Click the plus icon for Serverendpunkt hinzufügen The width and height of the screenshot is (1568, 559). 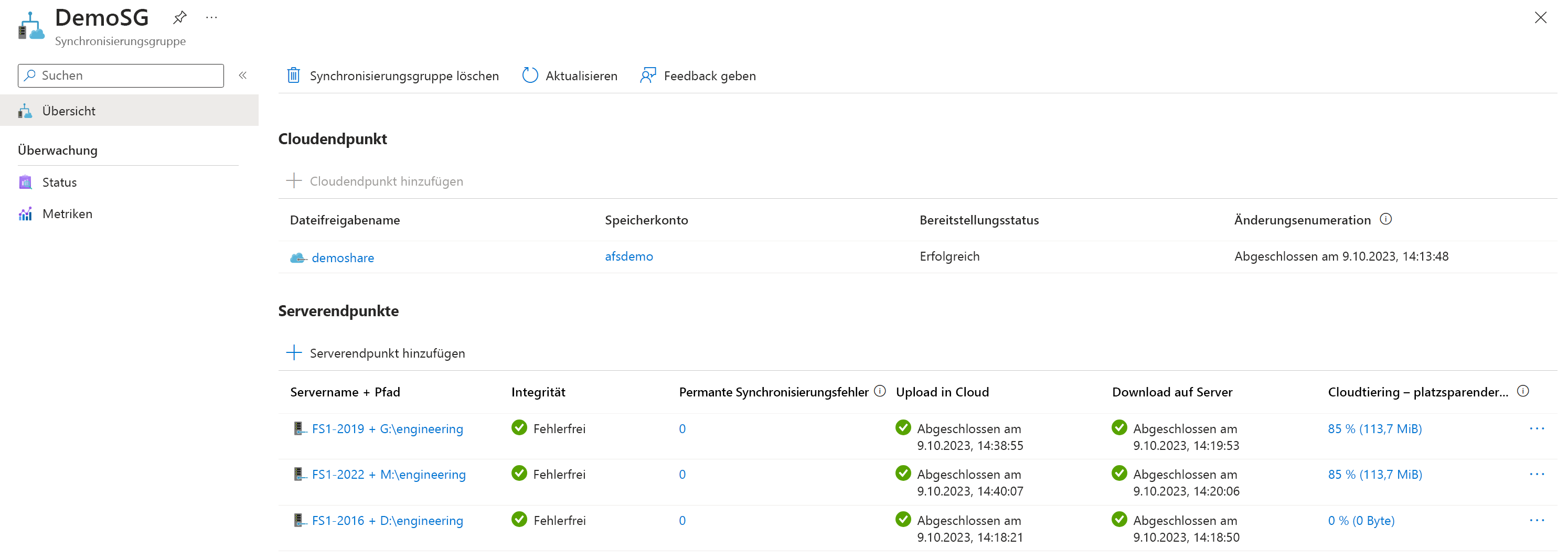pos(294,353)
